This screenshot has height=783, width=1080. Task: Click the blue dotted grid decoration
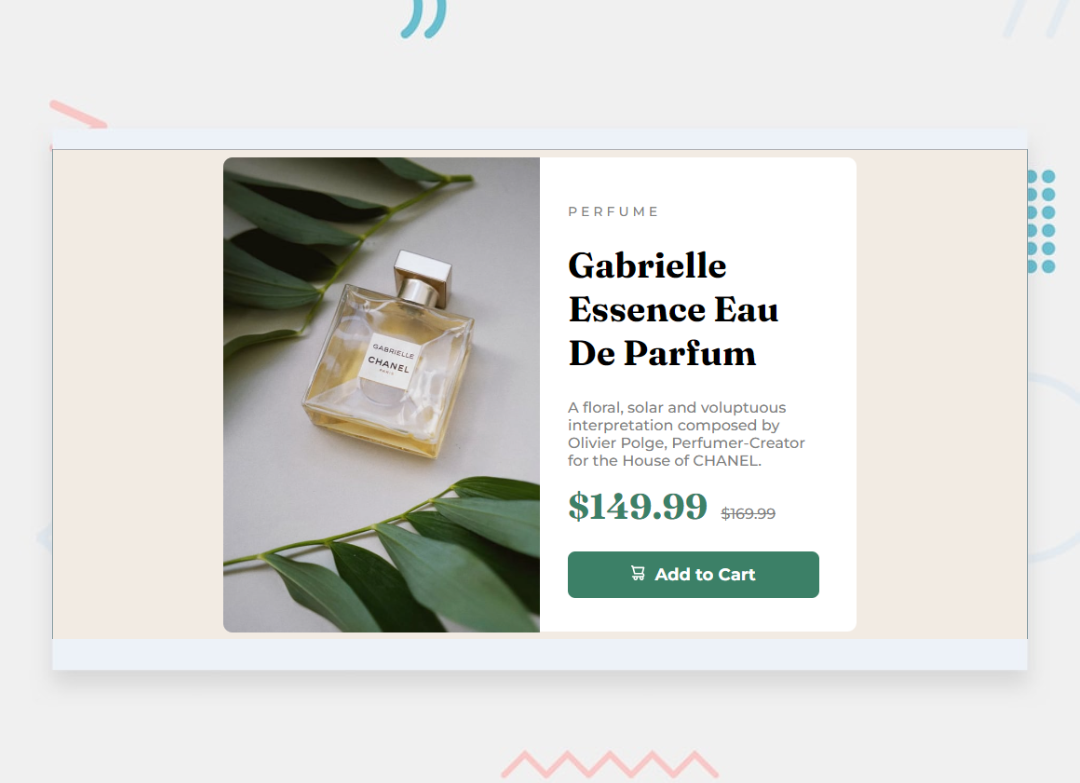point(1041,222)
